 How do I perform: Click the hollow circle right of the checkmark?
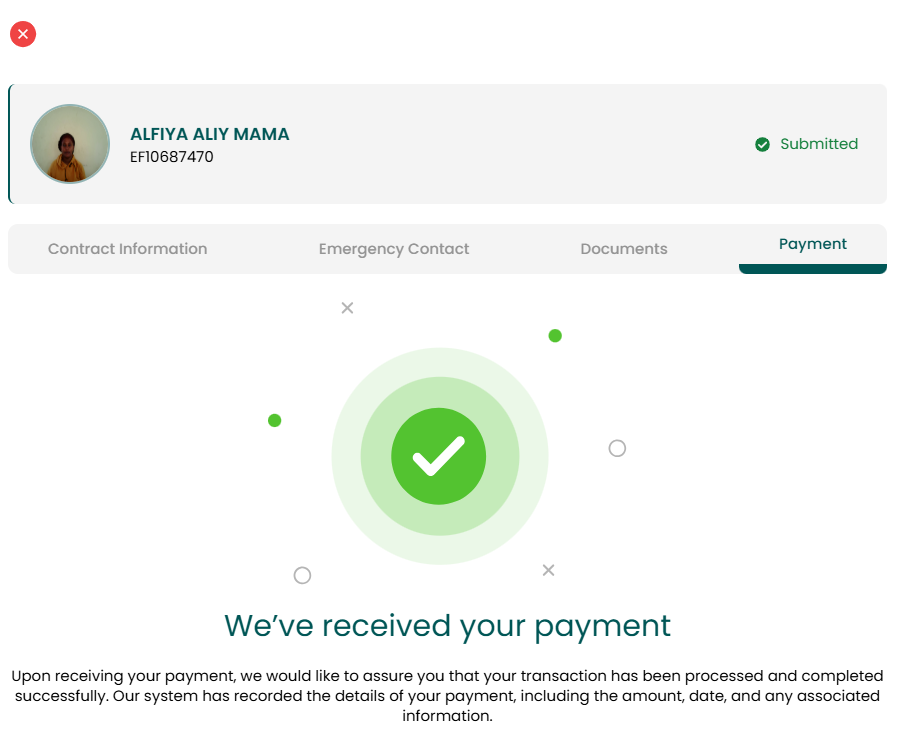coord(617,448)
